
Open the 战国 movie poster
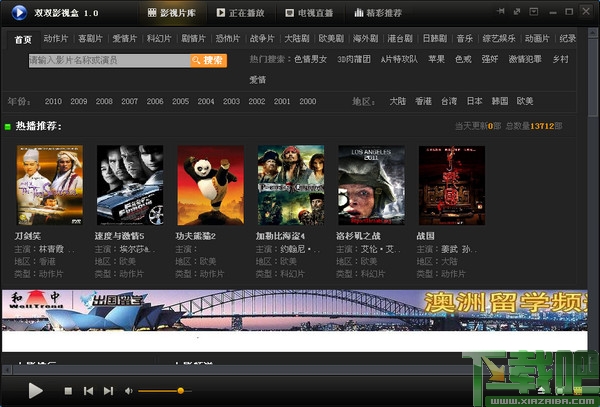coord(452,185)
